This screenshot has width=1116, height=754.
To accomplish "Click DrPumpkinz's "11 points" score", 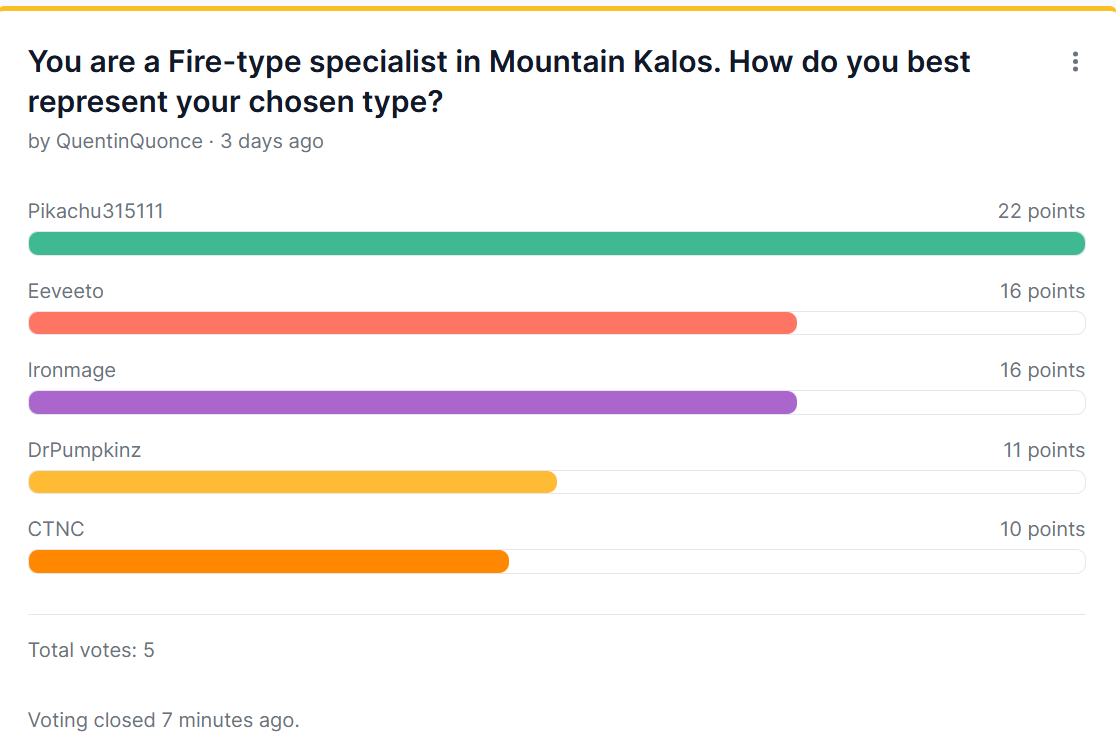I will coord(1044,450).
